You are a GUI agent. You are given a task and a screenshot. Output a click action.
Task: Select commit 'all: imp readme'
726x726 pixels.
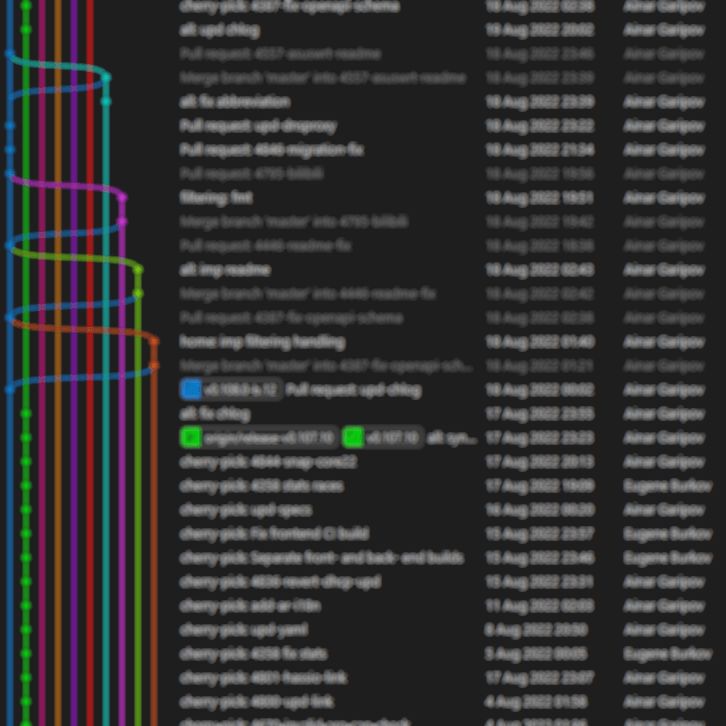pos(225,270)
